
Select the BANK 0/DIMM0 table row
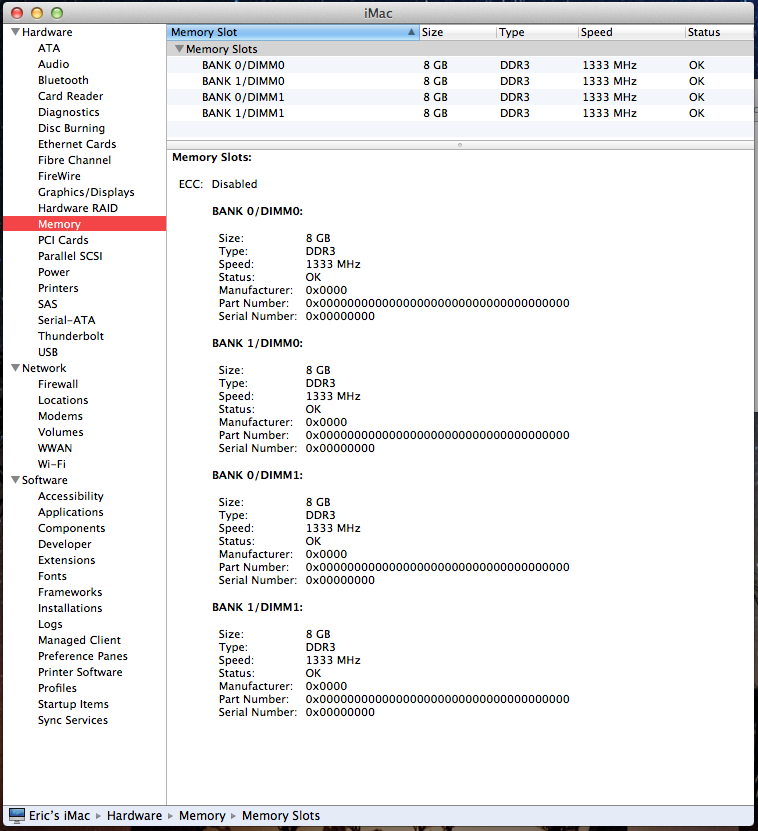[460, 65]
